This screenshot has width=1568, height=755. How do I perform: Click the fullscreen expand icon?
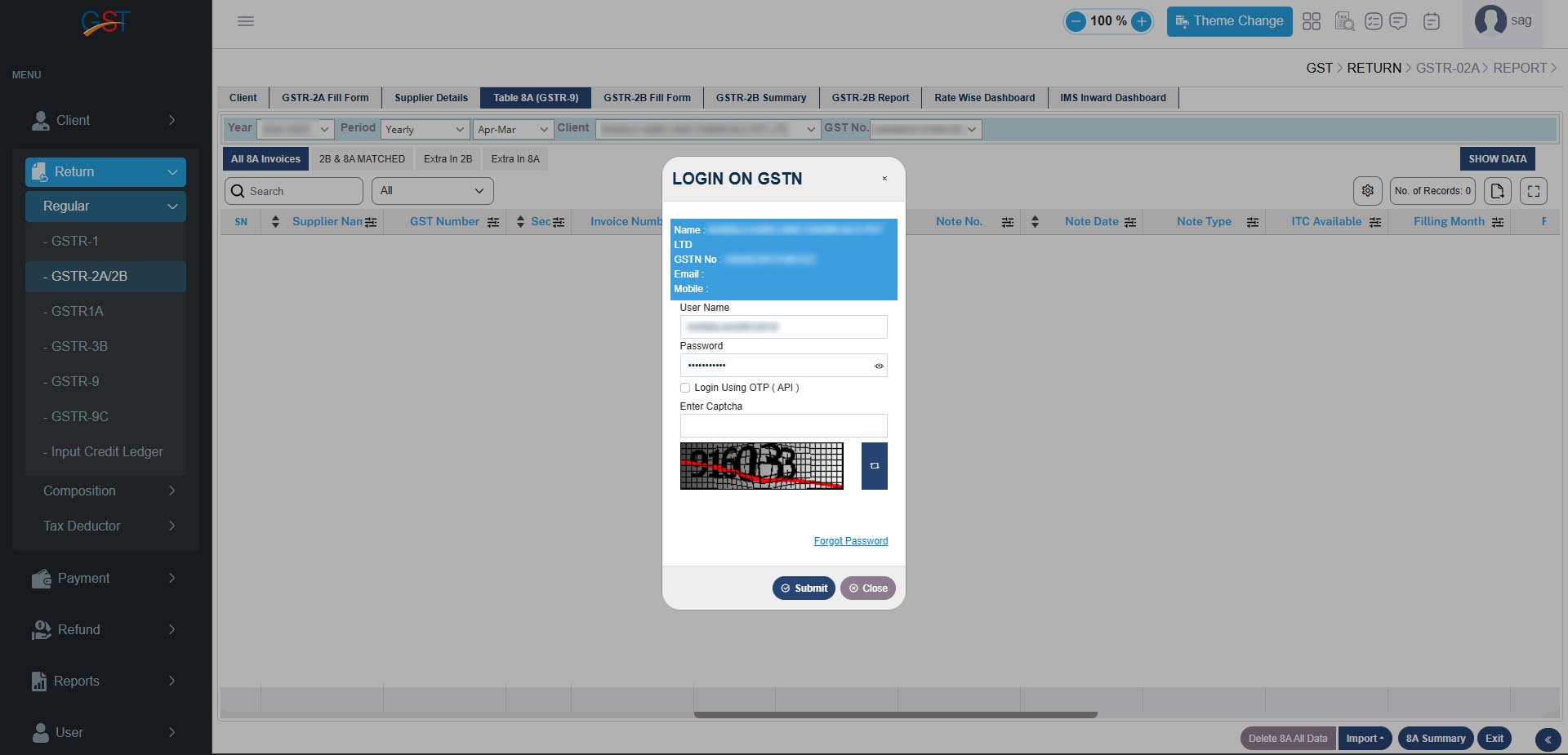[1533, 191]
